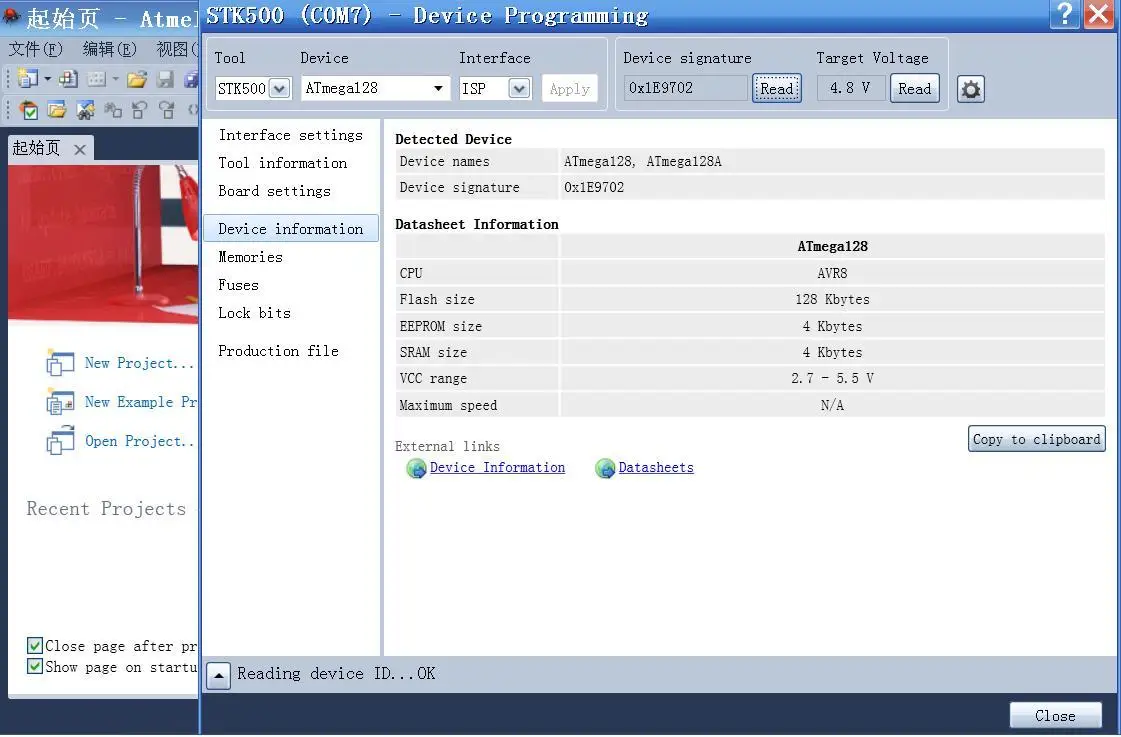The image size is (1121, 737).
Task: Select Device information section
Action: point(291,229)
